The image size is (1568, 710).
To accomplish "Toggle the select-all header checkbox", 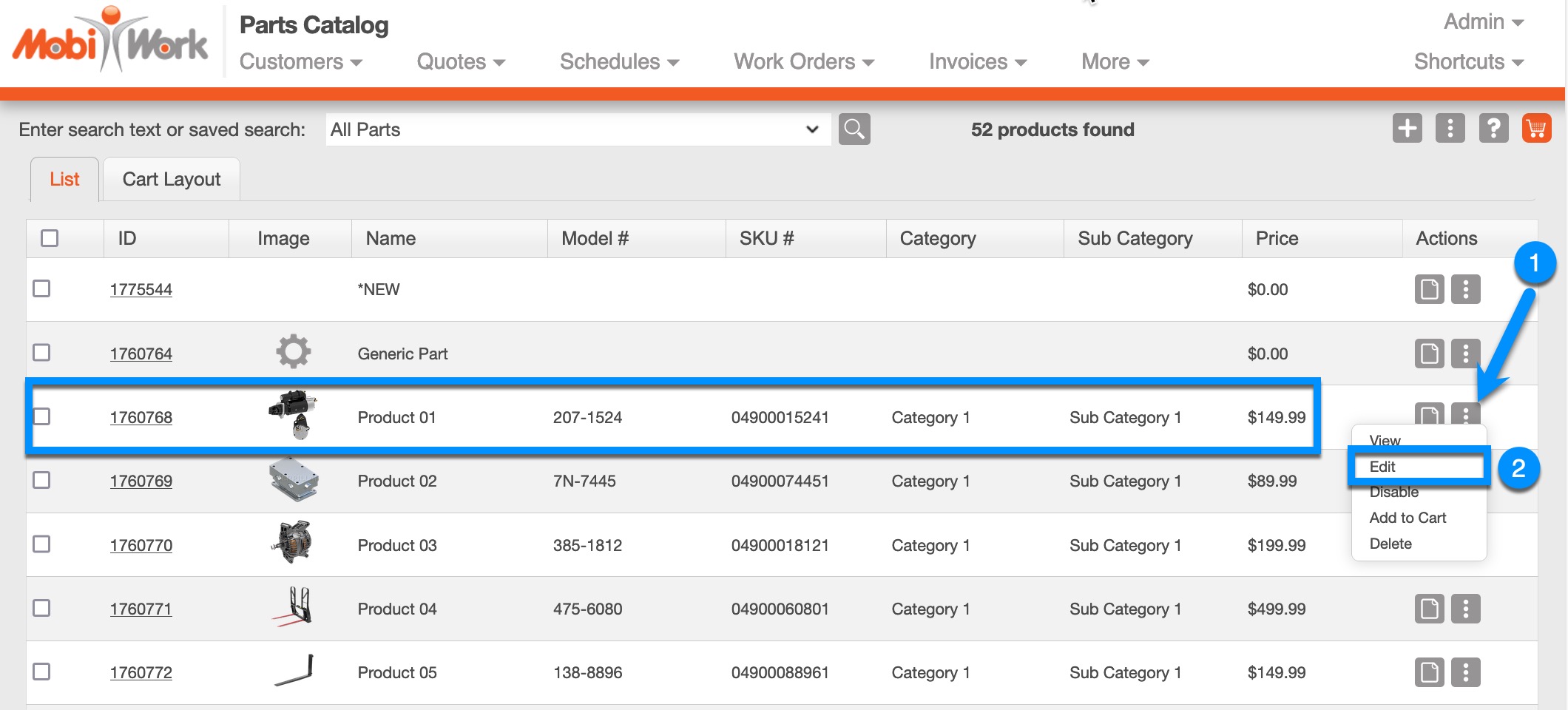I will pyautogui.click(x=50, y=238).
